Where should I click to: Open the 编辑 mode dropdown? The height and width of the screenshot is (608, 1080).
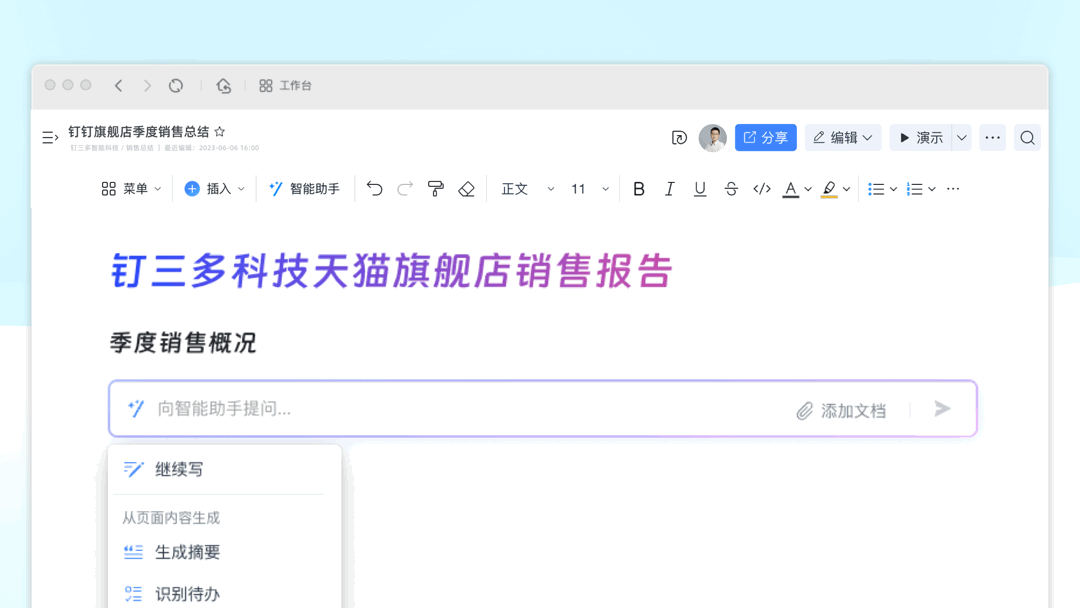(843, 138)
